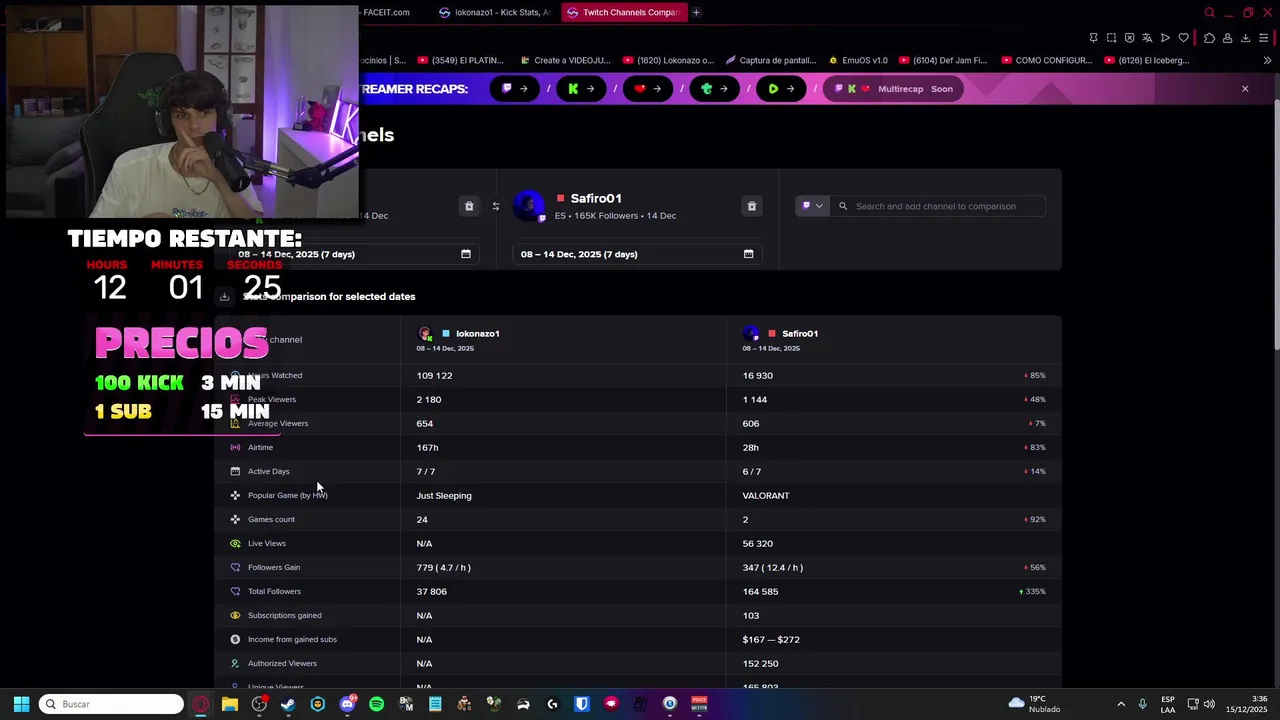Click the Just Sleeping game cell
The image size is (1280, 720).
pyautogui.click(x=444, y=495)
